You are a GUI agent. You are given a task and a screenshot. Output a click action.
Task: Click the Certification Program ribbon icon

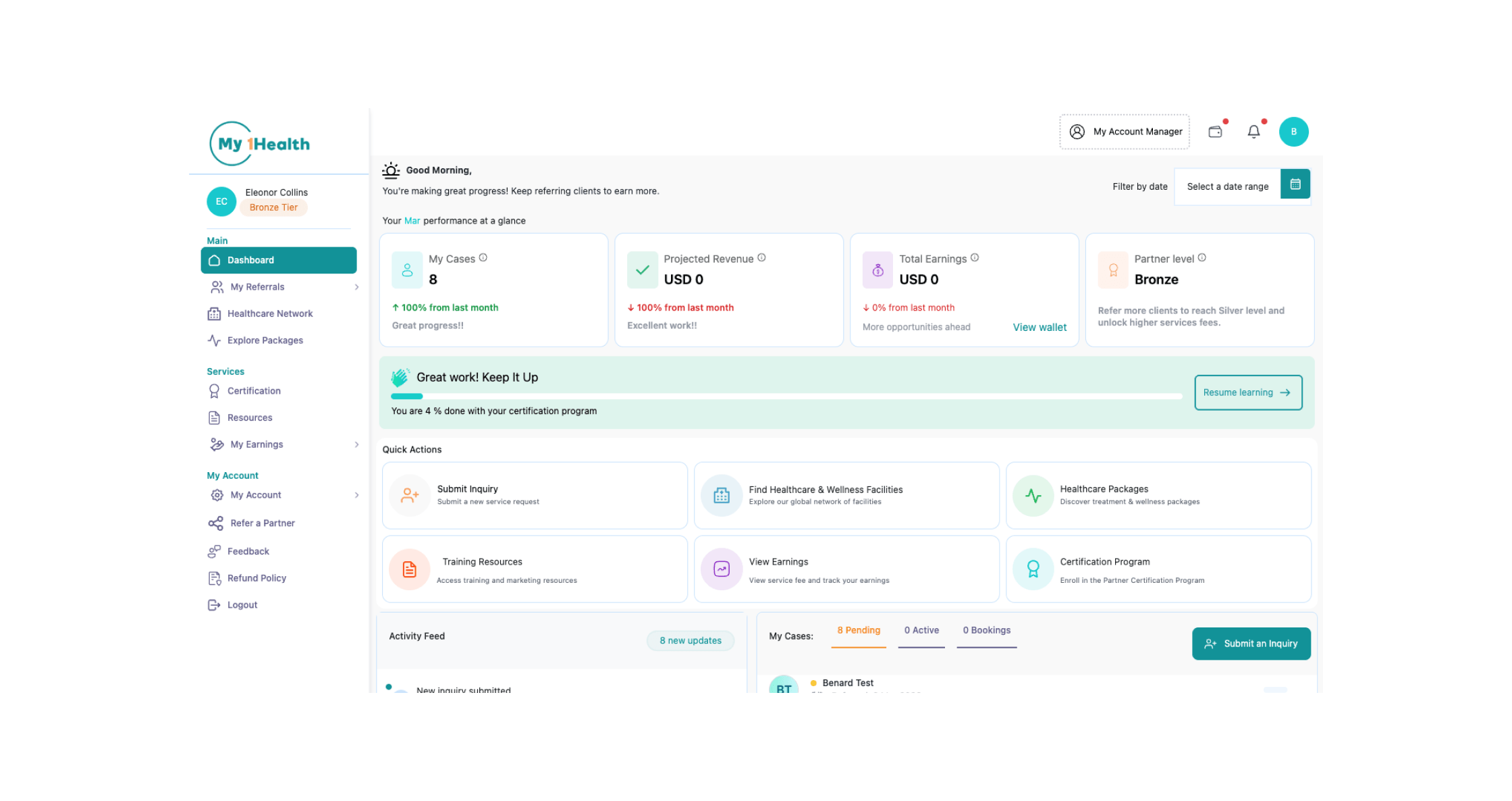pos(1033,569)
